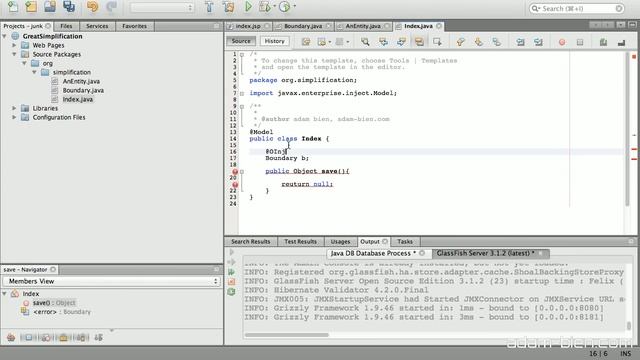Open the Debug Project dropdown arrow

[x=274, y=7]
